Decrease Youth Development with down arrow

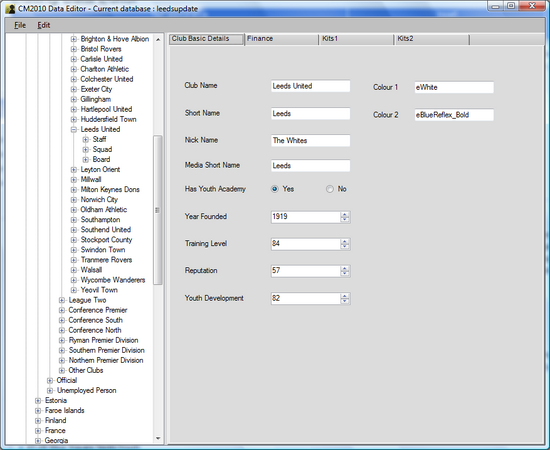coord(345,301)
